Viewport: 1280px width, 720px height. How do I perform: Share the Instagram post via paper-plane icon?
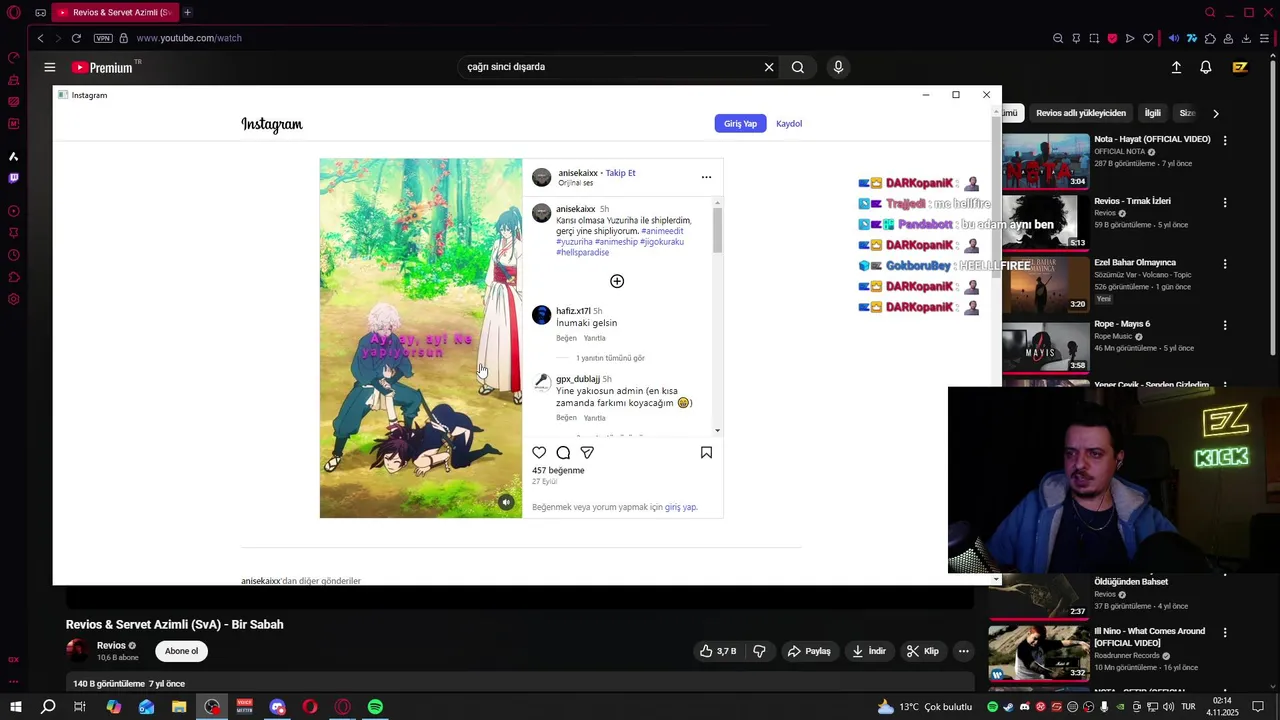[x=587, y=453]
